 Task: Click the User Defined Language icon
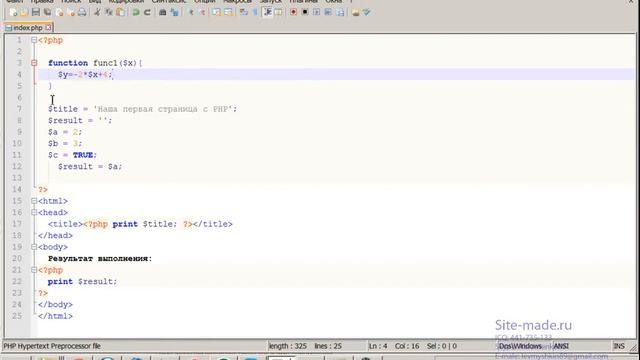(278, 12)
